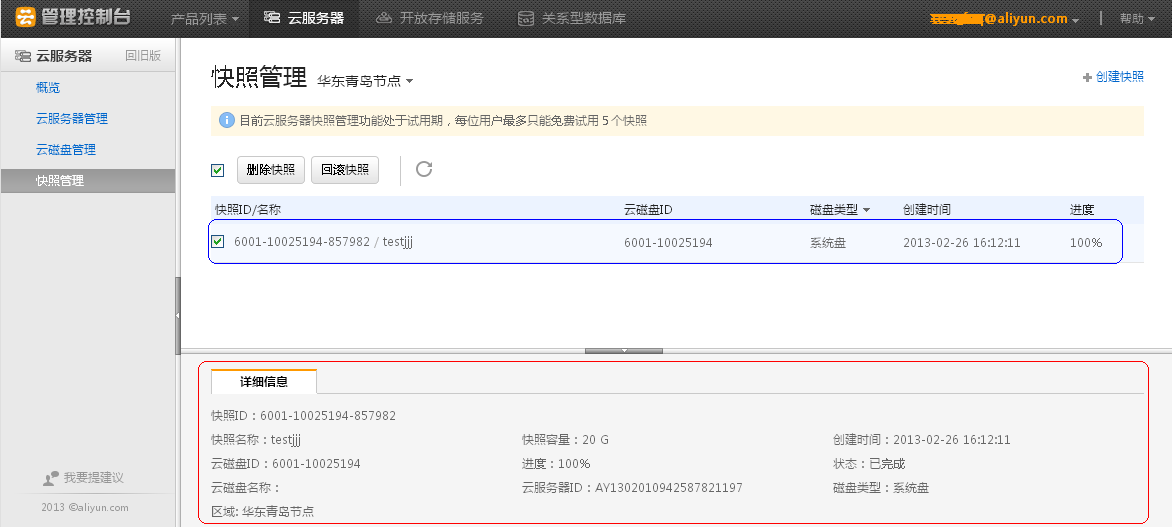Open the 产品列表 dropdown menu
Screen dimensions: 1172x527
pos(204,18)
